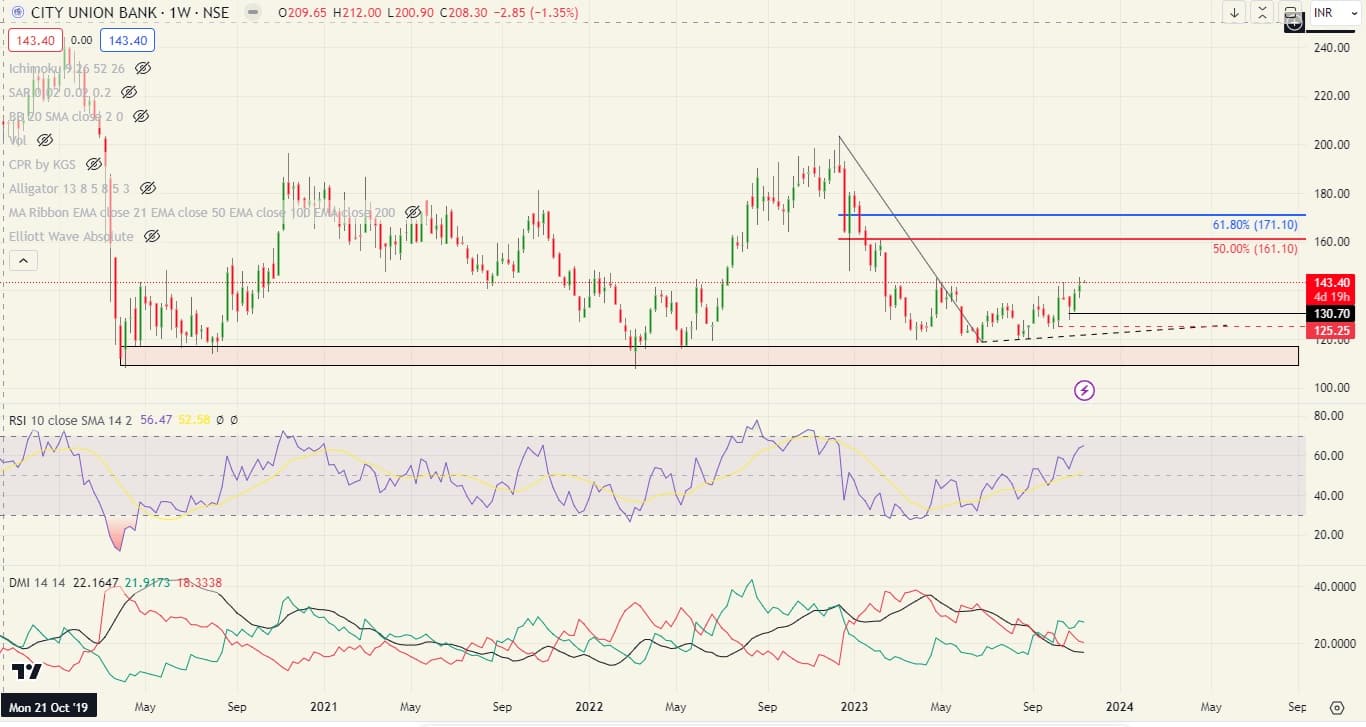Click the TradingView logo
Image resolution: width=1366 pixels, height=727 pixels.
click(27, 671)
